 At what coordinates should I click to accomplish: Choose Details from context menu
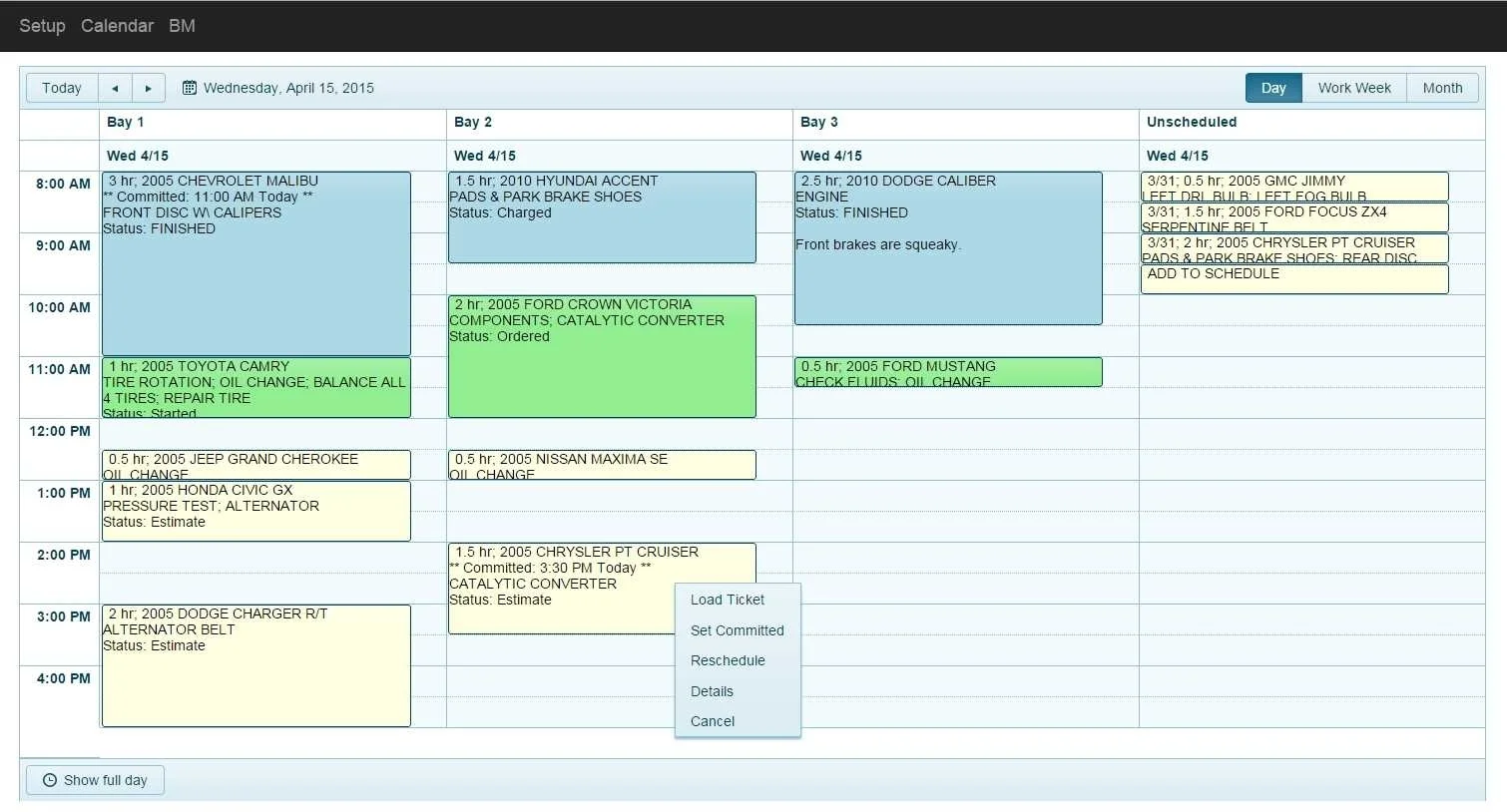pos(738,691)
